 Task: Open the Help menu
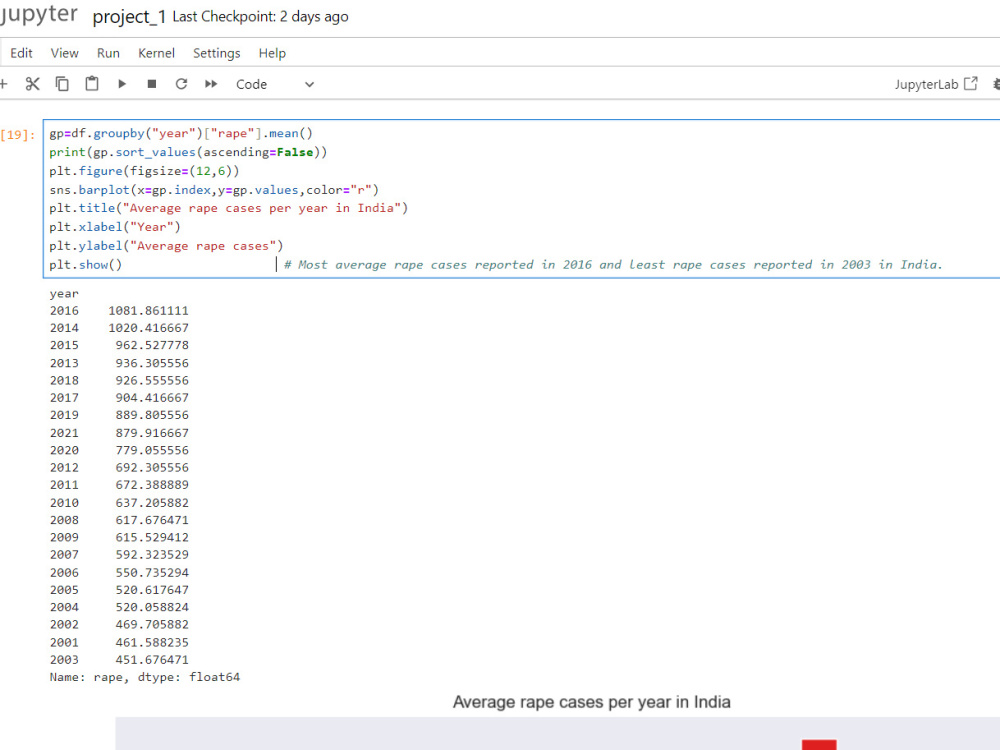pos(272,53)
